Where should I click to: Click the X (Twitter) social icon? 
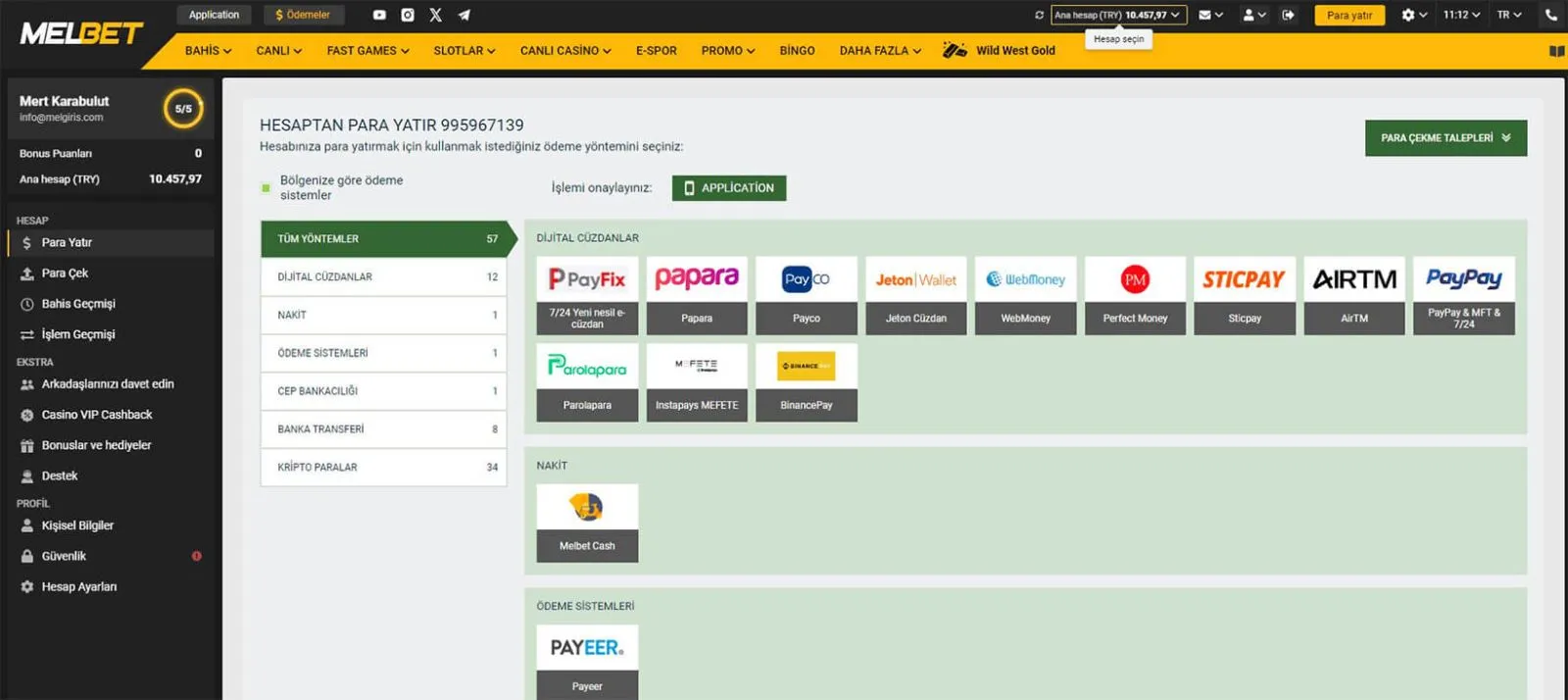tap(435, 15)
